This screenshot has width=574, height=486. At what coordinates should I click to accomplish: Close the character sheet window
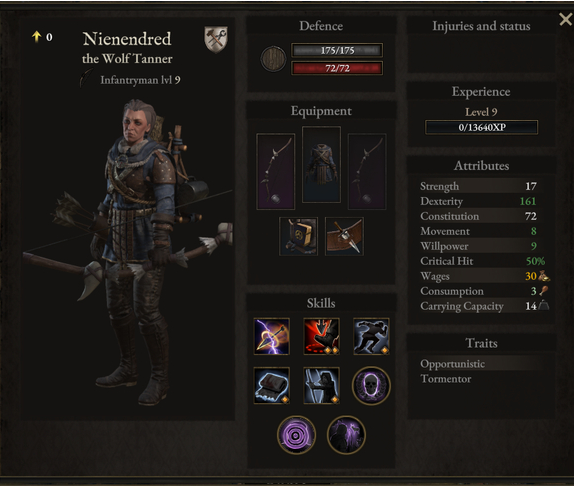(x=566, y=19)
